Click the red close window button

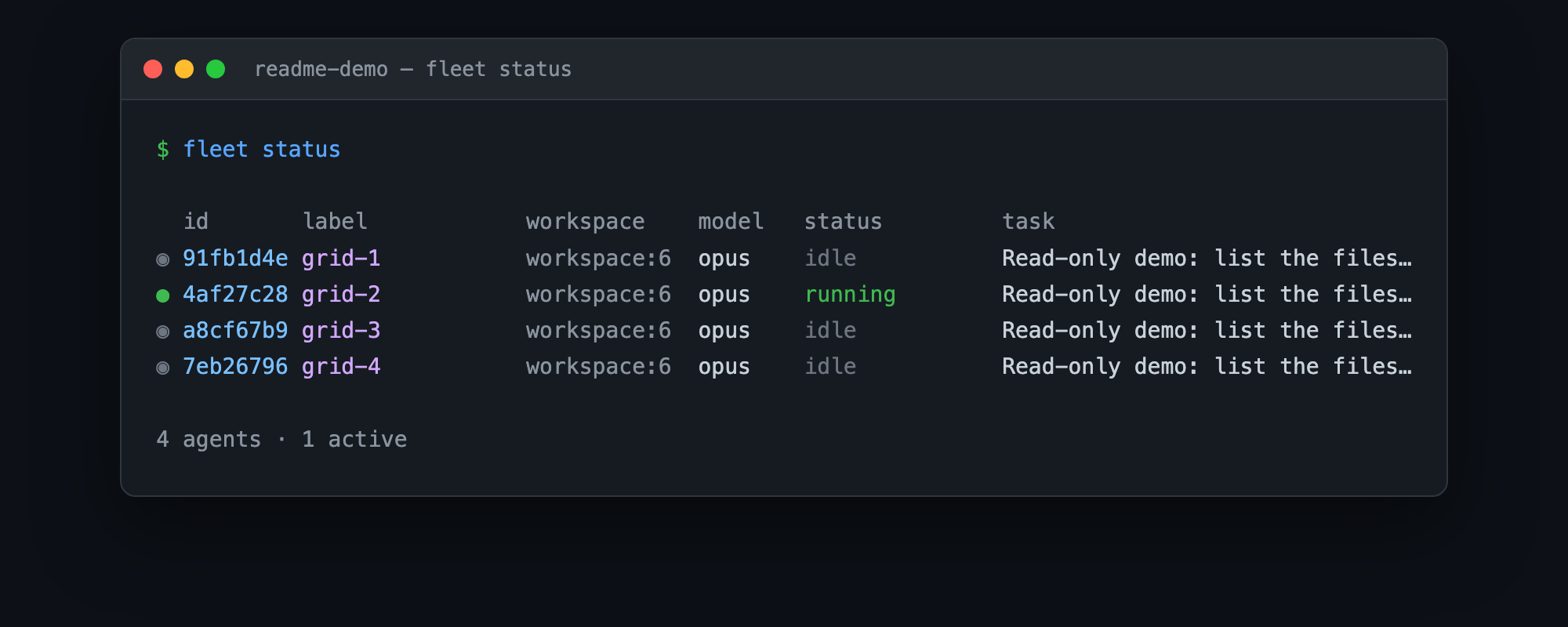153,69
